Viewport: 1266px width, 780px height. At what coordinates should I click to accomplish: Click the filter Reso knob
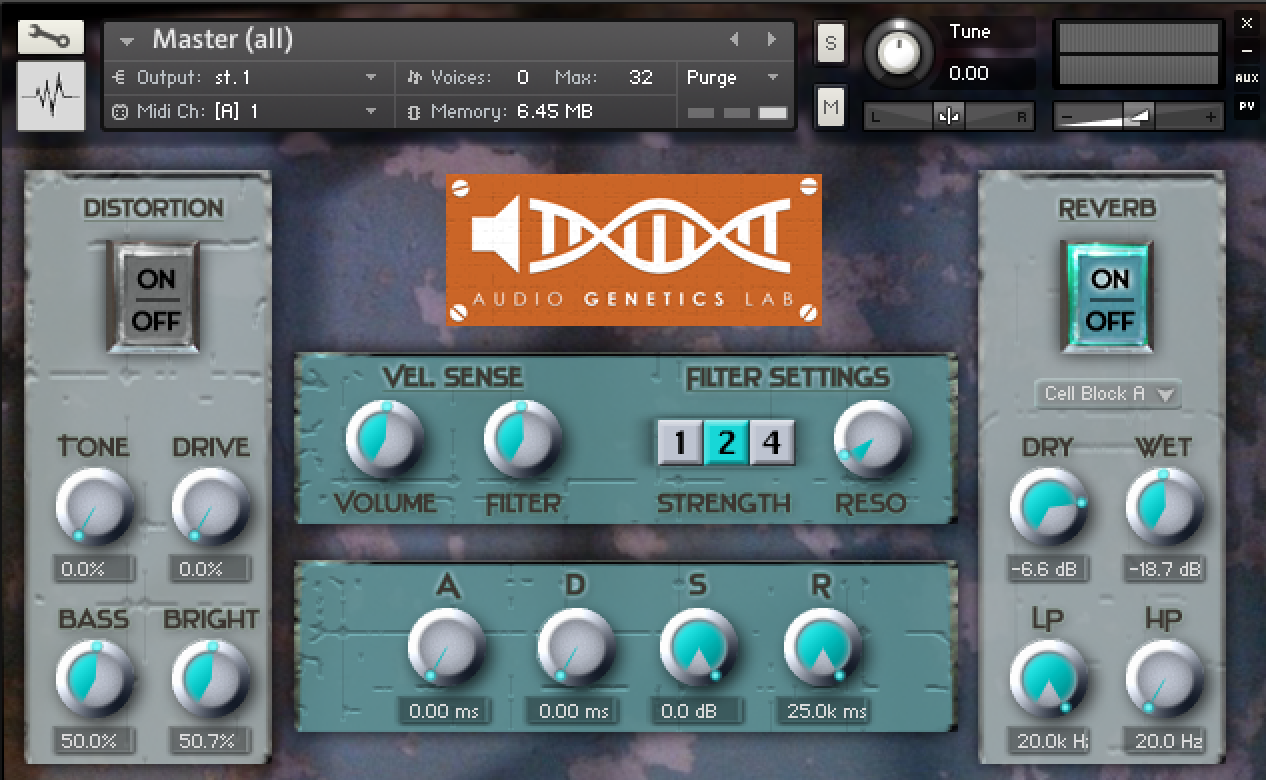pyautogui.click(x=872, y=439)
